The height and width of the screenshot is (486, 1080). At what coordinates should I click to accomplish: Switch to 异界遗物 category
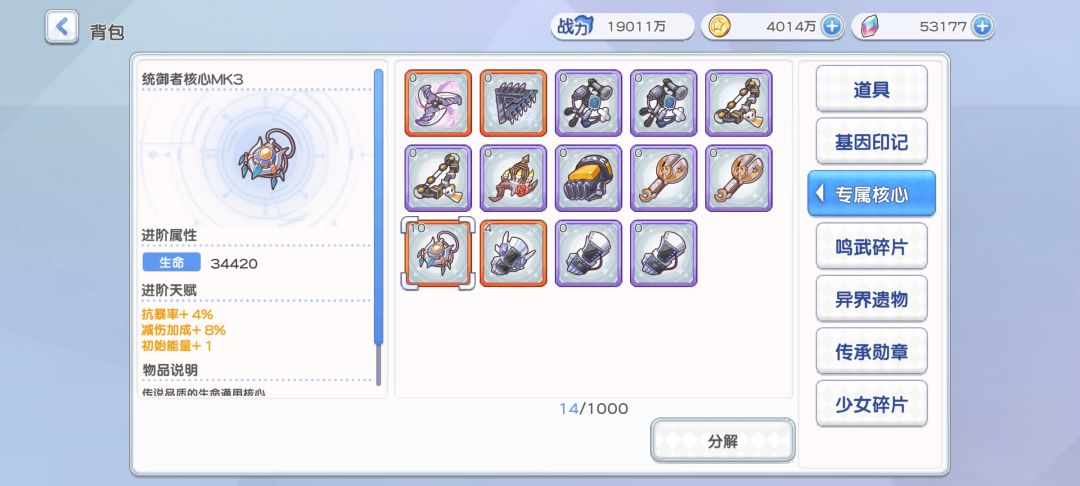pos(871,299)
